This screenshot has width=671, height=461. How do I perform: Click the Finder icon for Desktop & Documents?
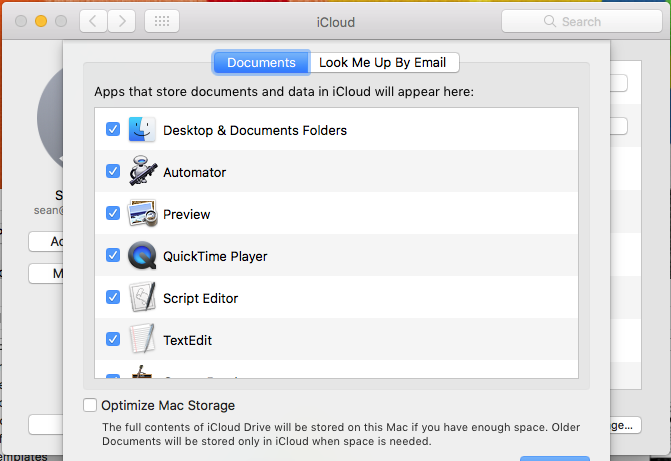tap(141, 130)
